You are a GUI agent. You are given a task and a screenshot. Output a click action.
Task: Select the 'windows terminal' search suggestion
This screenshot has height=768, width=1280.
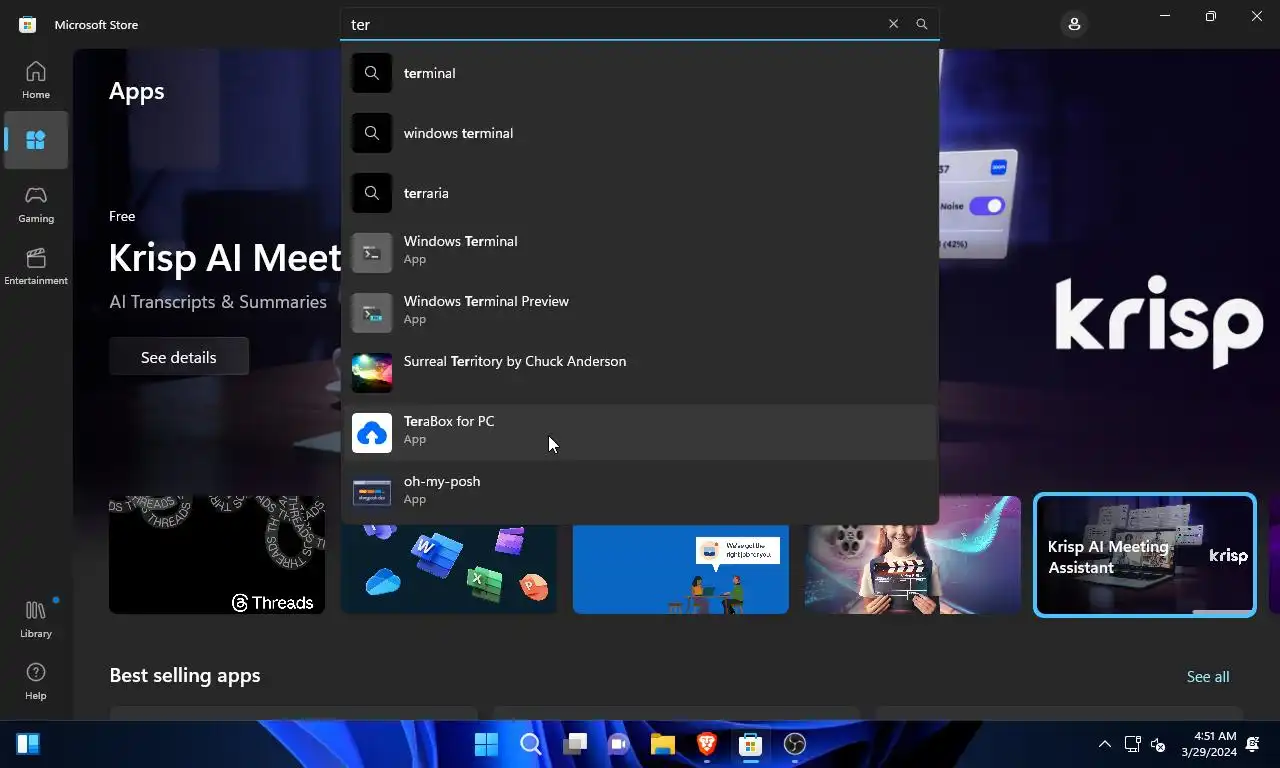pos(639,133)
